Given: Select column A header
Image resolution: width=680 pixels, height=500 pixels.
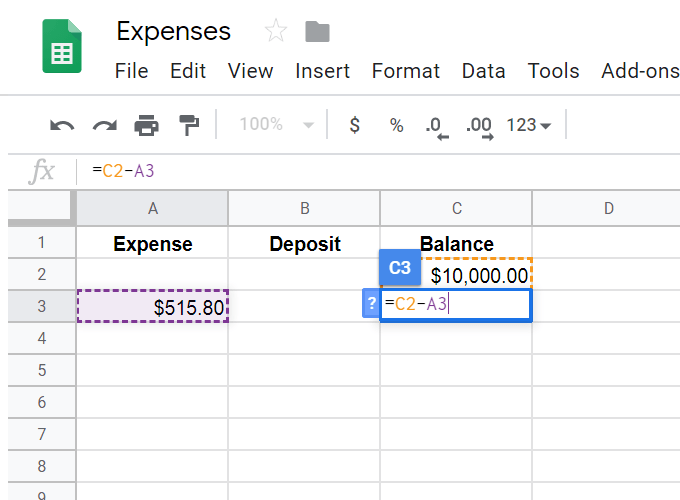Looking at the screenshot, I should (152, 208).
